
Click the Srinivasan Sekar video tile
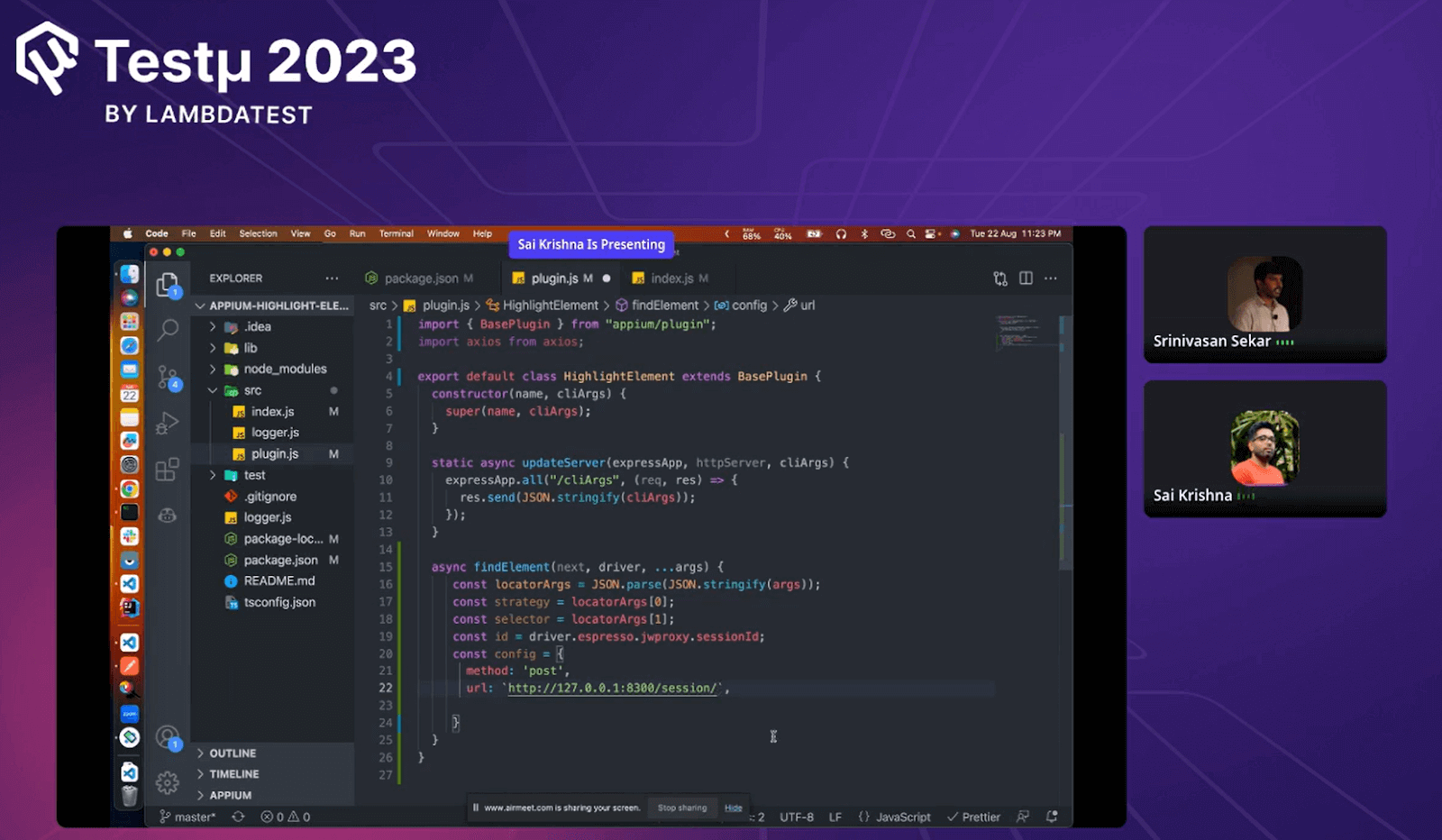pos(1264,294)
